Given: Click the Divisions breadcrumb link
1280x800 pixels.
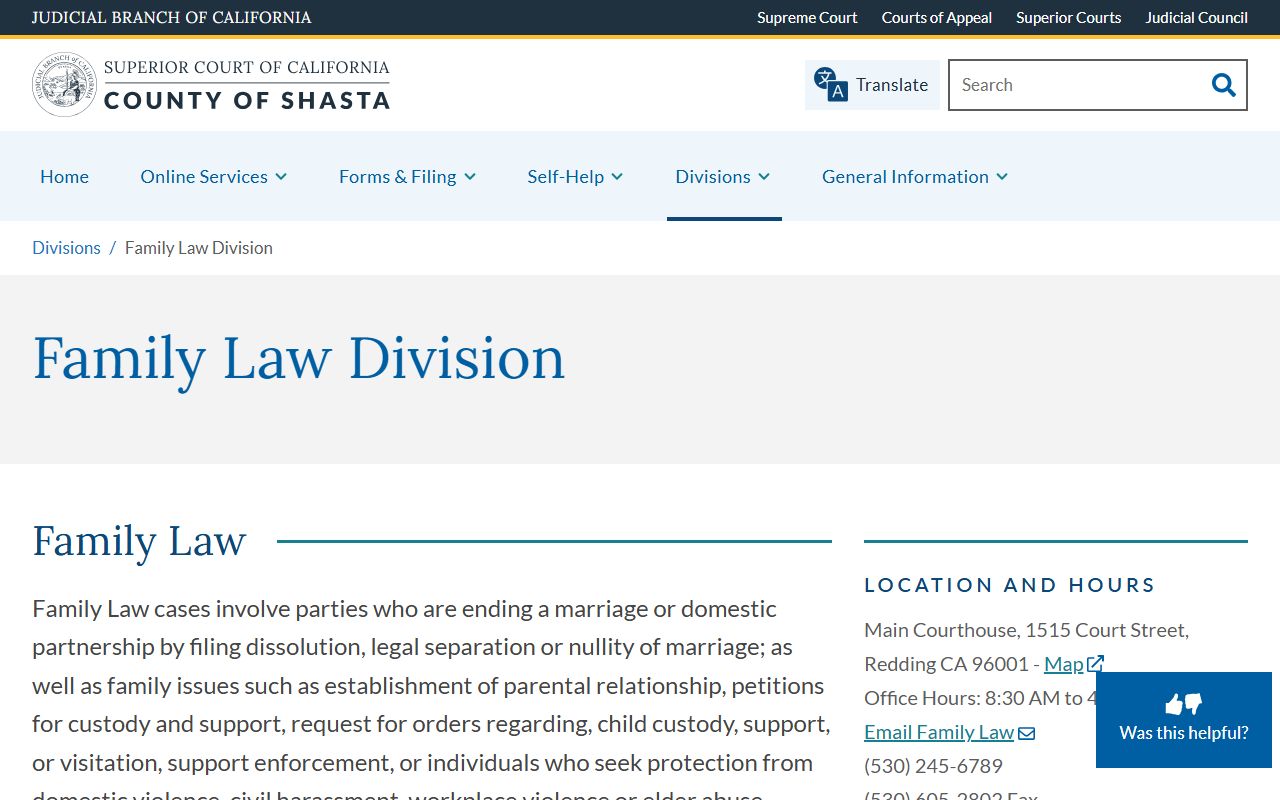Looking at the screenshot, I should pos(66,248).
